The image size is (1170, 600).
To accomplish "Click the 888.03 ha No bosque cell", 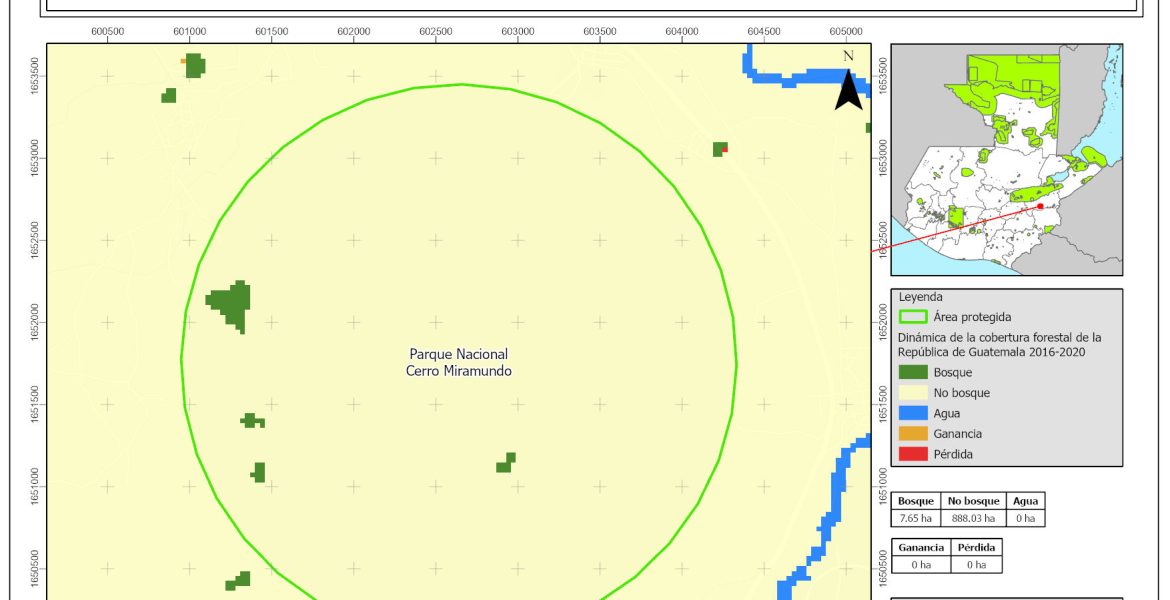I will 972,518.
